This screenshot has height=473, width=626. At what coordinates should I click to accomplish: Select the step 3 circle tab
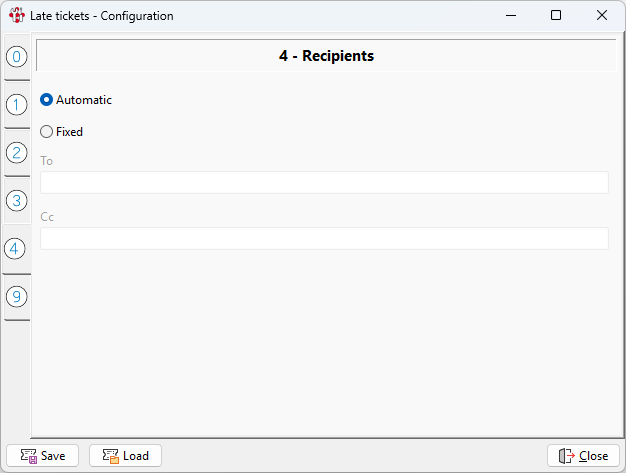click(16, 200)
